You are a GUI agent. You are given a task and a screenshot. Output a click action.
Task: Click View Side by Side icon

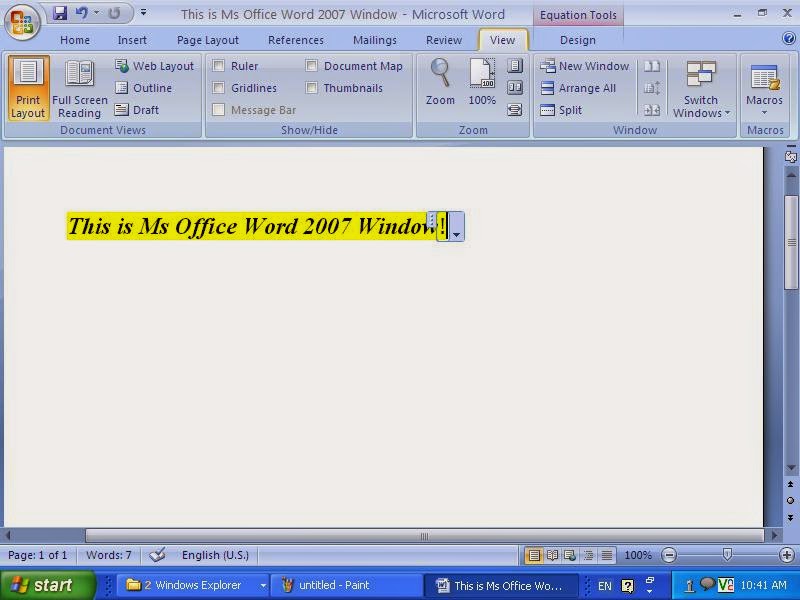tap(652, 66)
